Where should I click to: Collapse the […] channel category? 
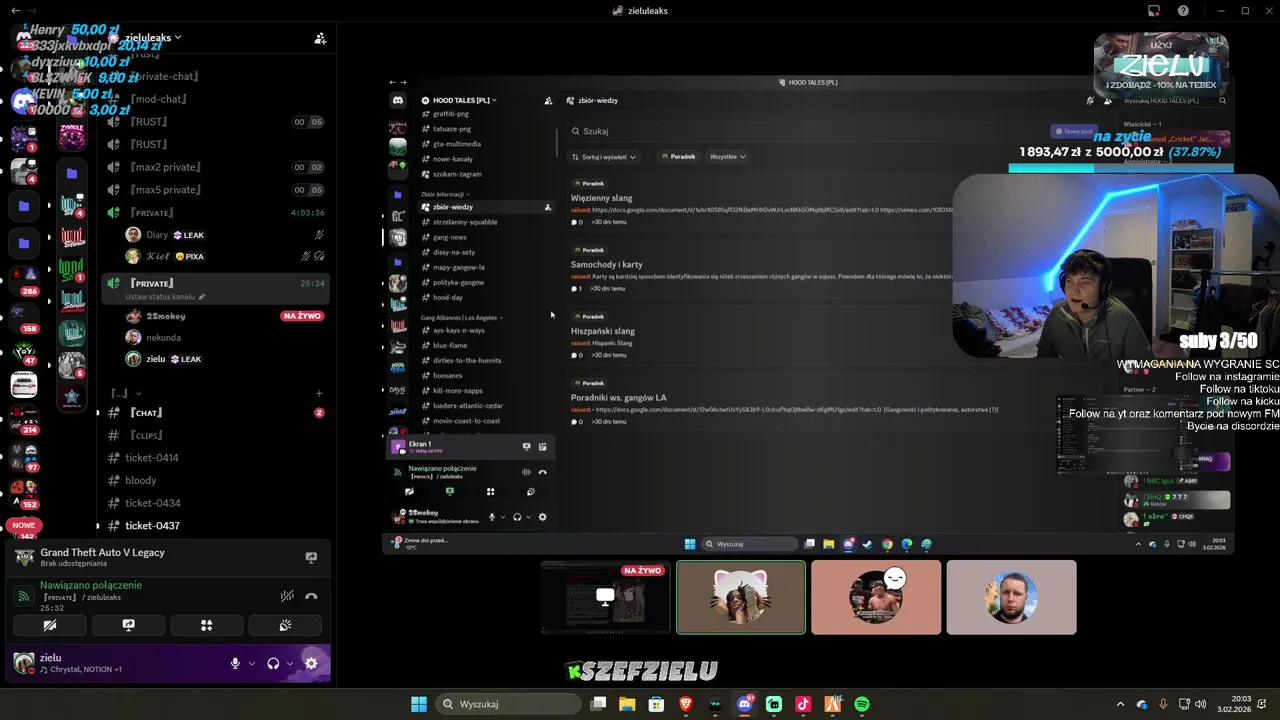125,393
